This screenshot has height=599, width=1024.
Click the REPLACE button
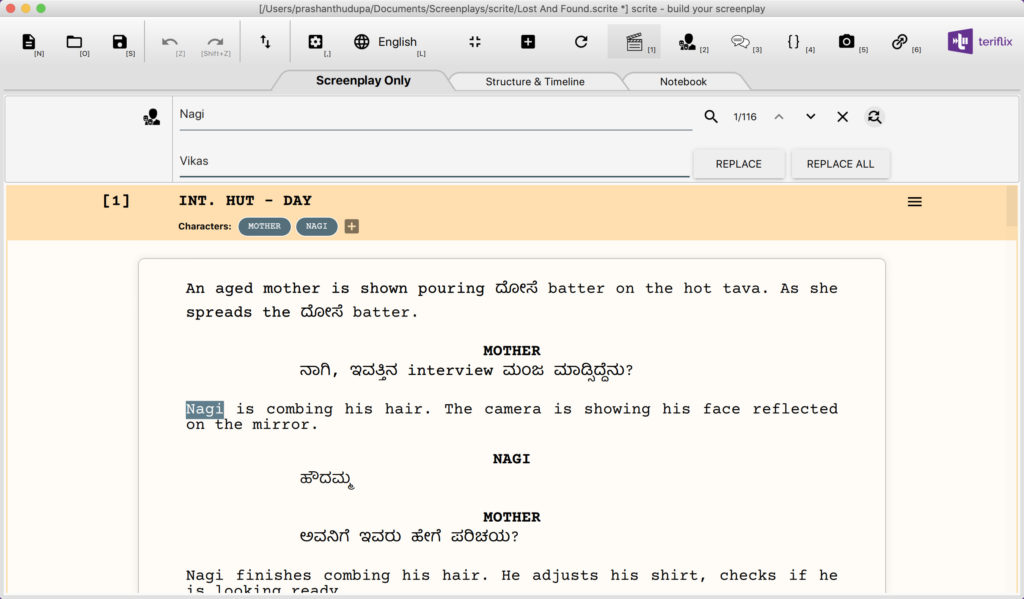[738, 164]
